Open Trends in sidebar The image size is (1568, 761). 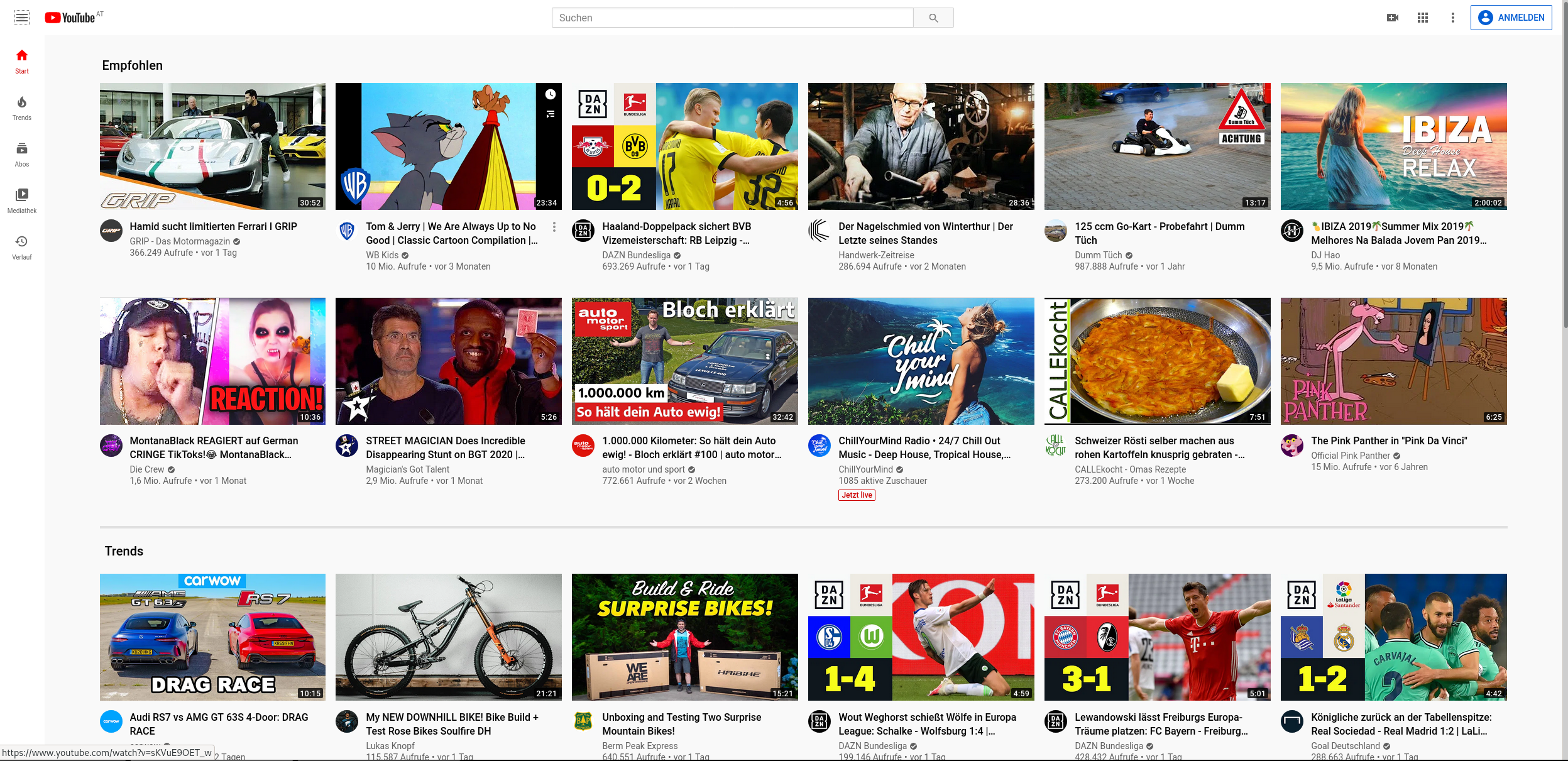coord(22,108)
